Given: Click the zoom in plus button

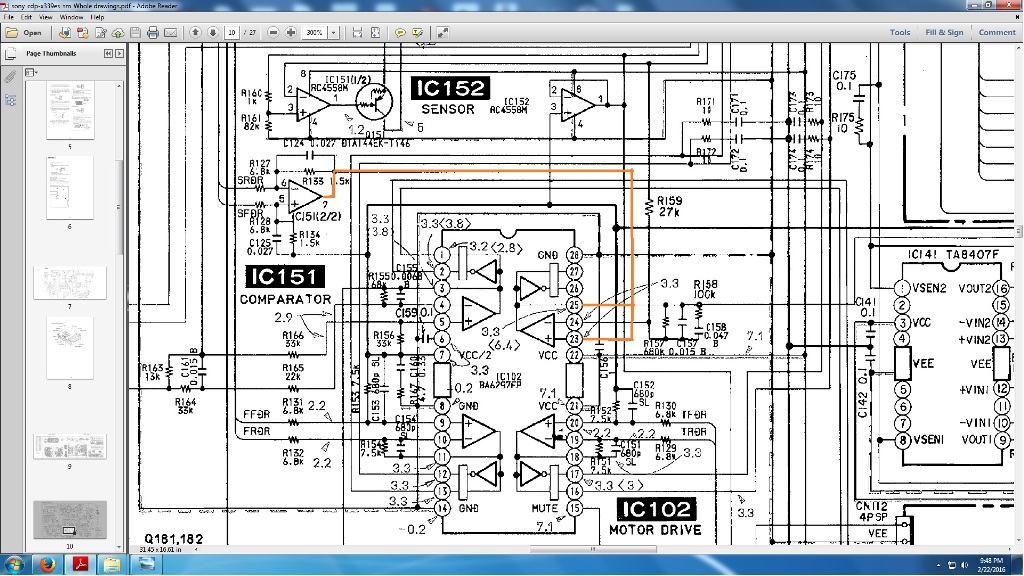Looking at the screenshot, I should (x=291, y=33).
